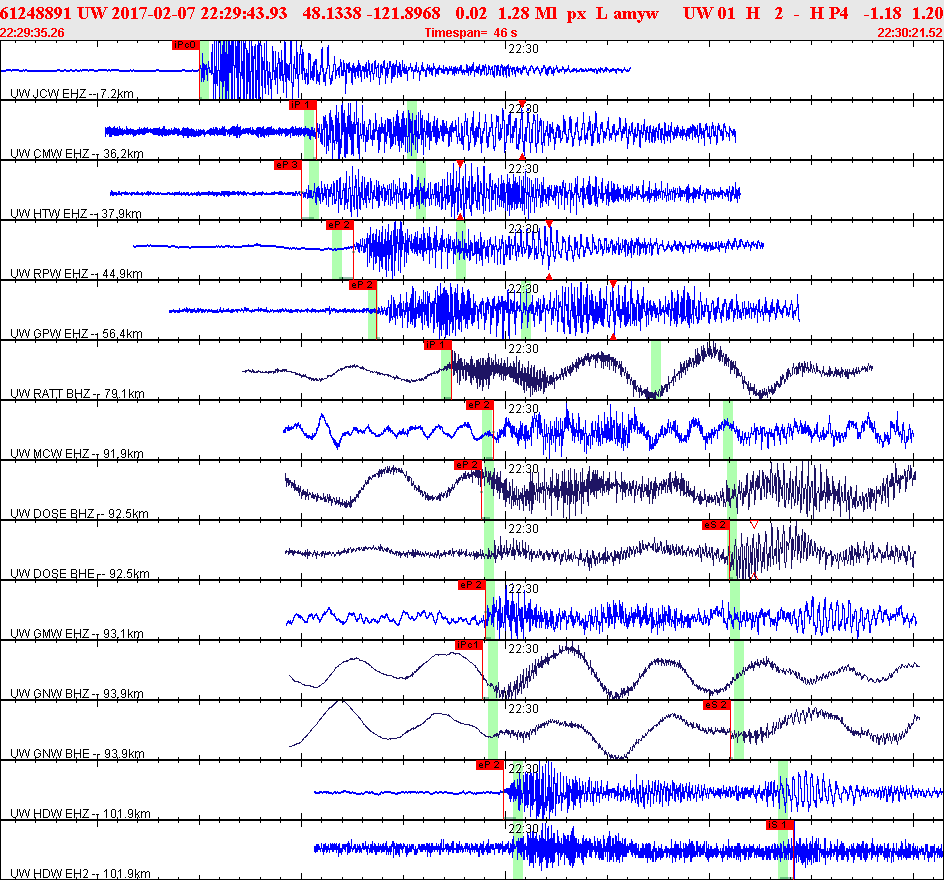Click the 48.1338 -121.8968 coordinates in header
944x880 pixels.
tap(371, 13)
